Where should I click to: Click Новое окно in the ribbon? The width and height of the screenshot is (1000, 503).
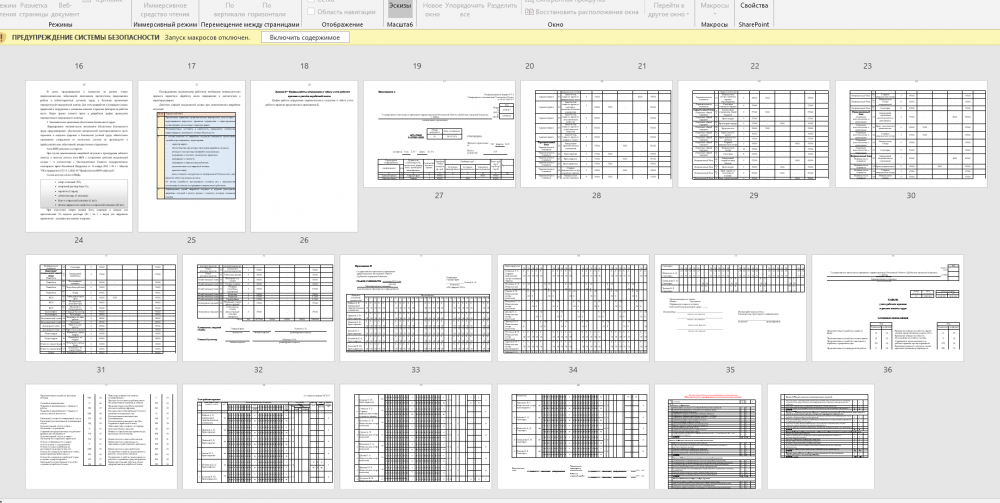click(432, 9)
